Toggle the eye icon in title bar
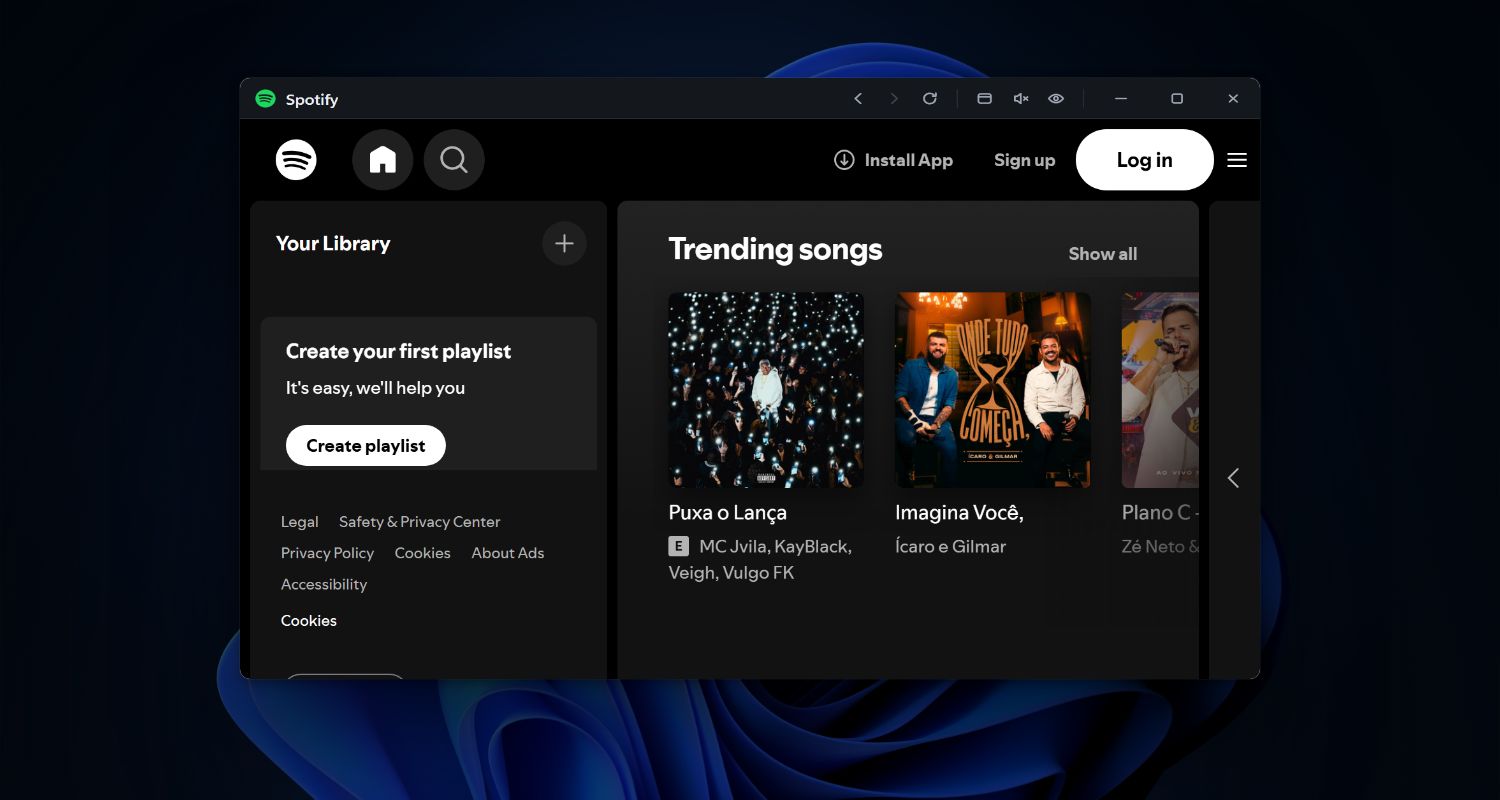The width and height of the screenshot is (1500, 800). pos(1056,99)
